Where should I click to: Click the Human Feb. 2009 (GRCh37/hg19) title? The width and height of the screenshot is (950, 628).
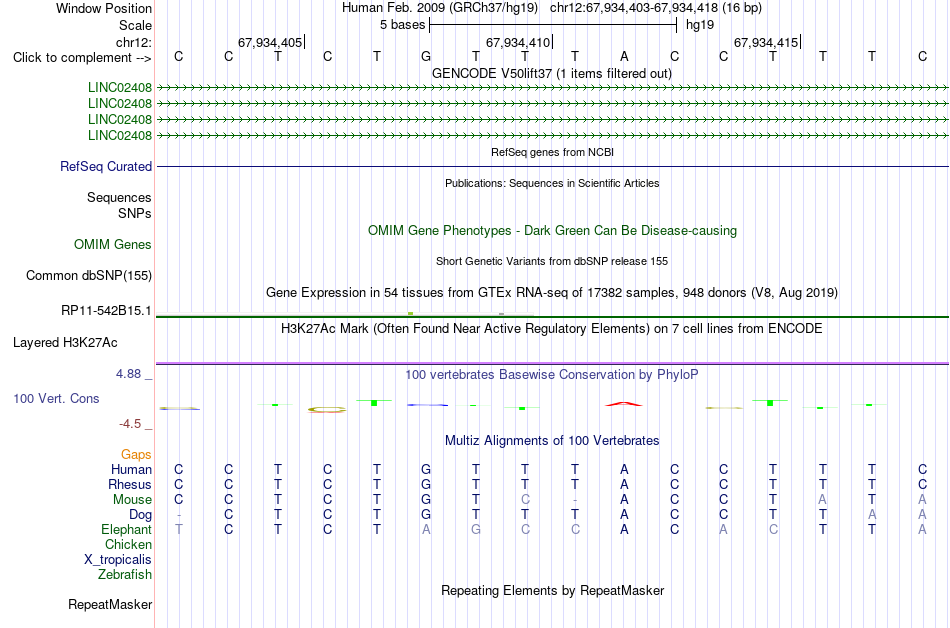pyautogui.click(x=440, y=8)
